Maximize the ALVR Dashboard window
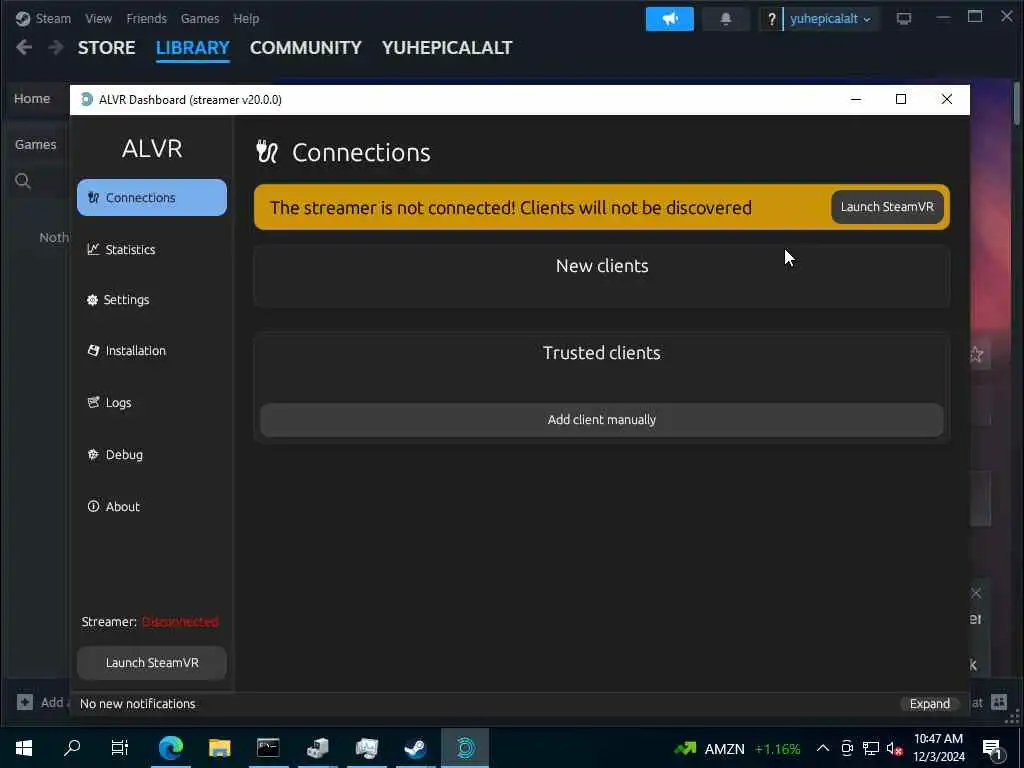Image resolution: width=1024 pixels, height=768 pixels. (x=901, y=99)
